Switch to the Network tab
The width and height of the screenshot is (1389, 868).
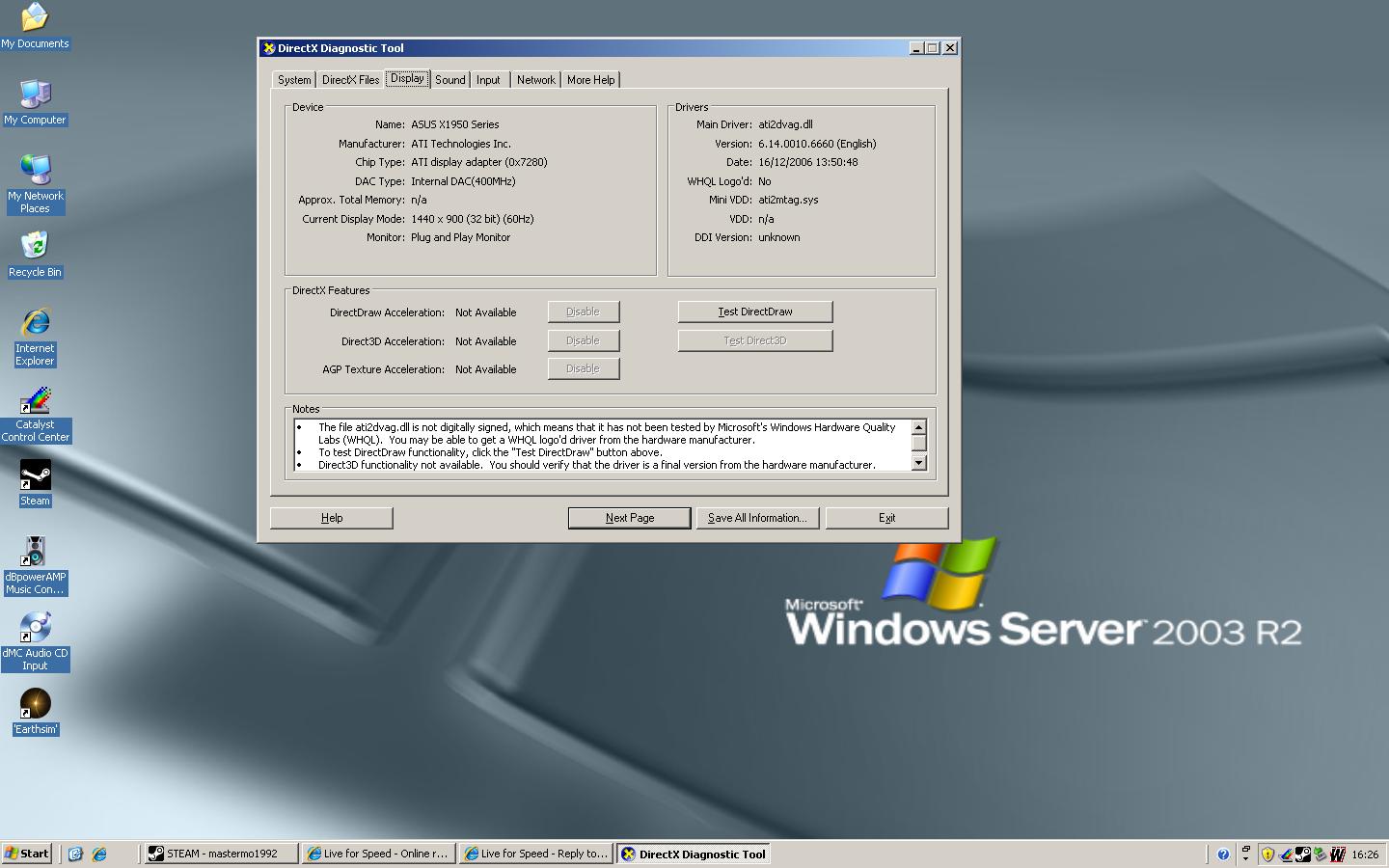coord(535,80)
